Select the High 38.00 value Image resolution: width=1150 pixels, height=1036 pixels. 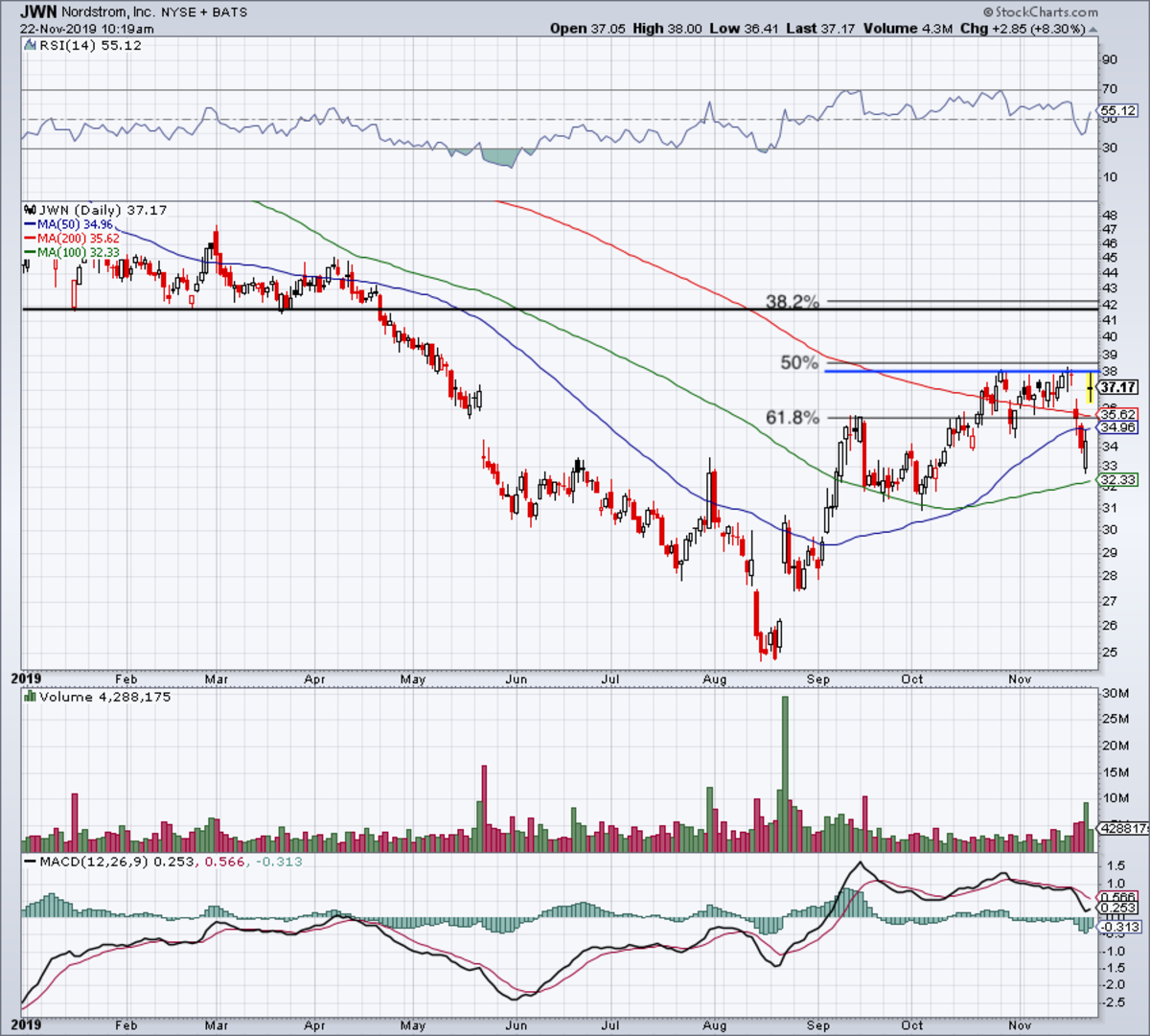[x=667, y=29]
